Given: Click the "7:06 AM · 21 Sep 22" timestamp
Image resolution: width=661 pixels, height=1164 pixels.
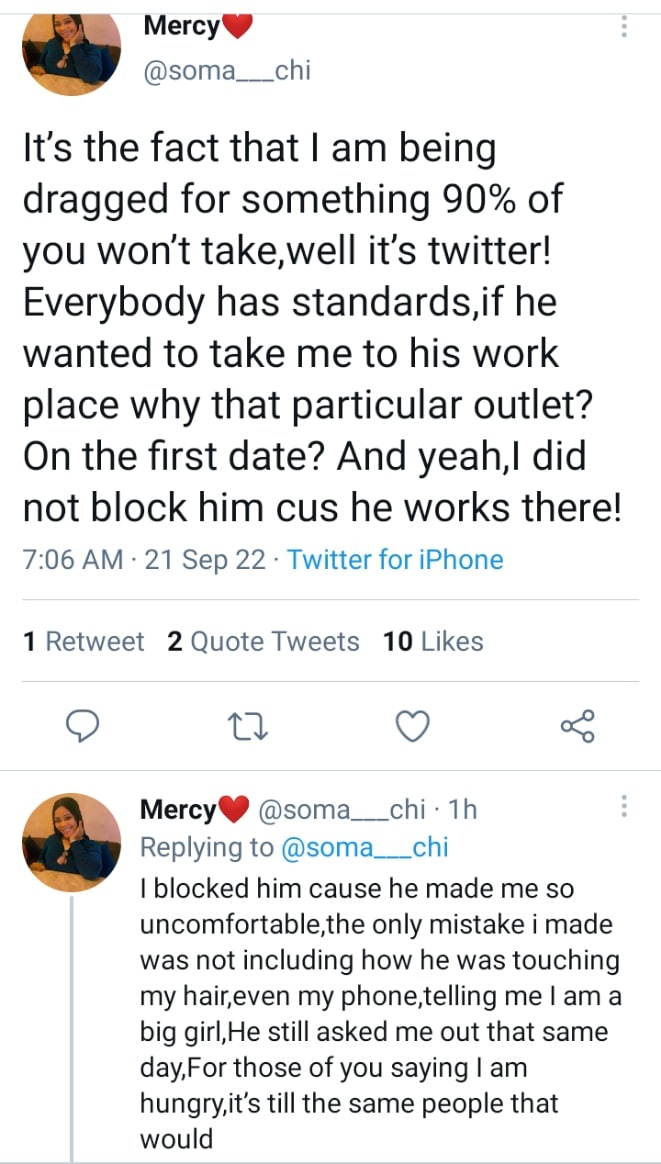Looking at the screenshot, I should pyautogui.click(x=144, y=560).
